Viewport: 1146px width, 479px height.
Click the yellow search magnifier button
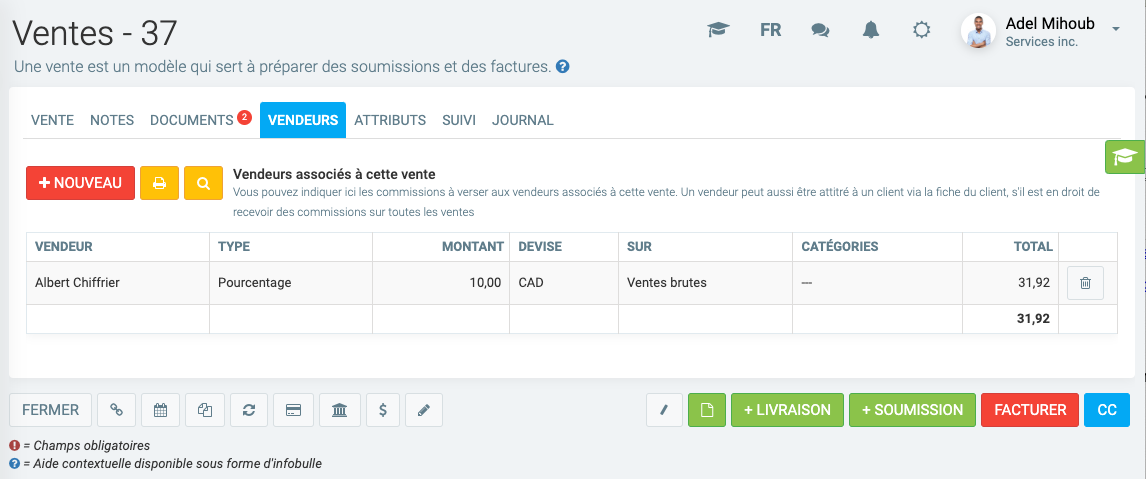pyautogui.click(x=203, y=184)
